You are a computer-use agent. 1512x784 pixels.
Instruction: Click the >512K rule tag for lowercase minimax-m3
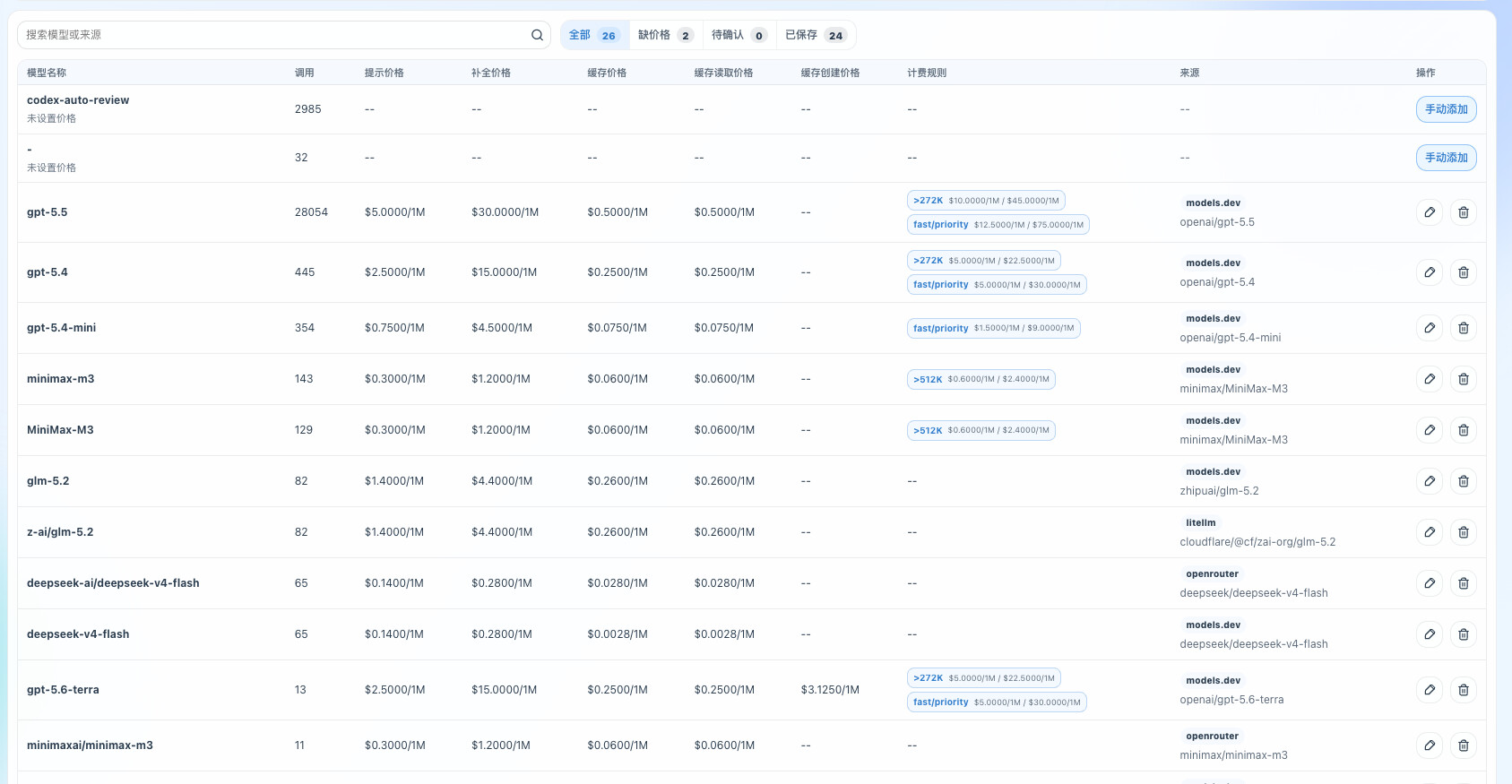(981, 379)
